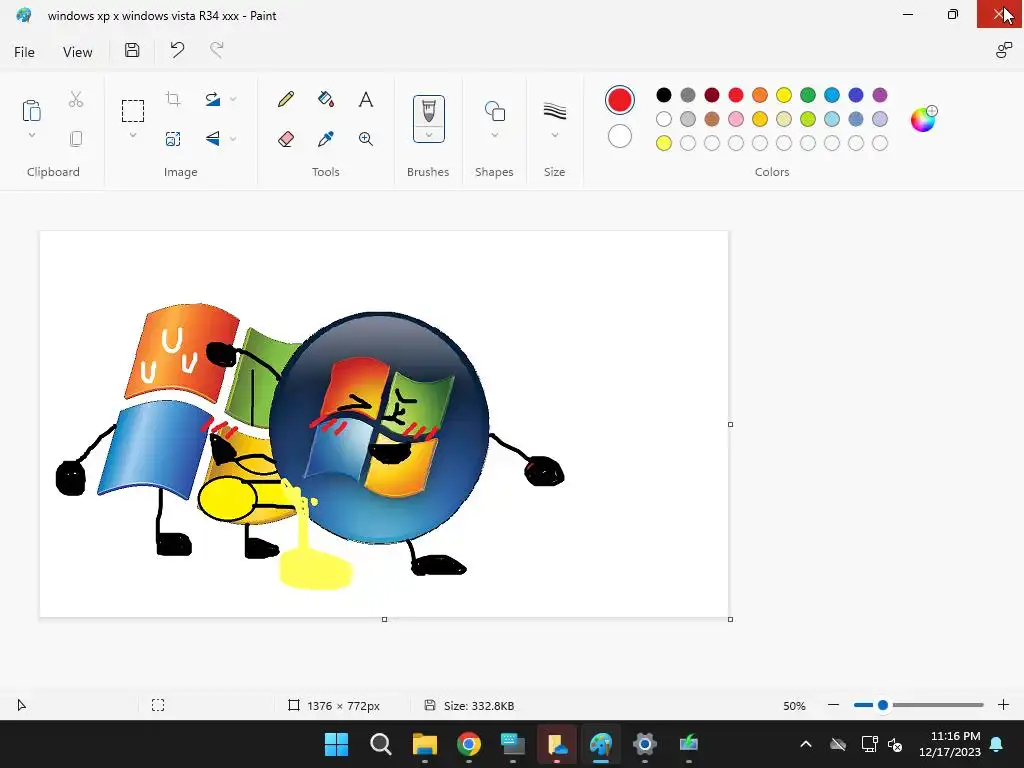Pick the purple color swatch
1024x768 pixels.
tap(880, 95)
